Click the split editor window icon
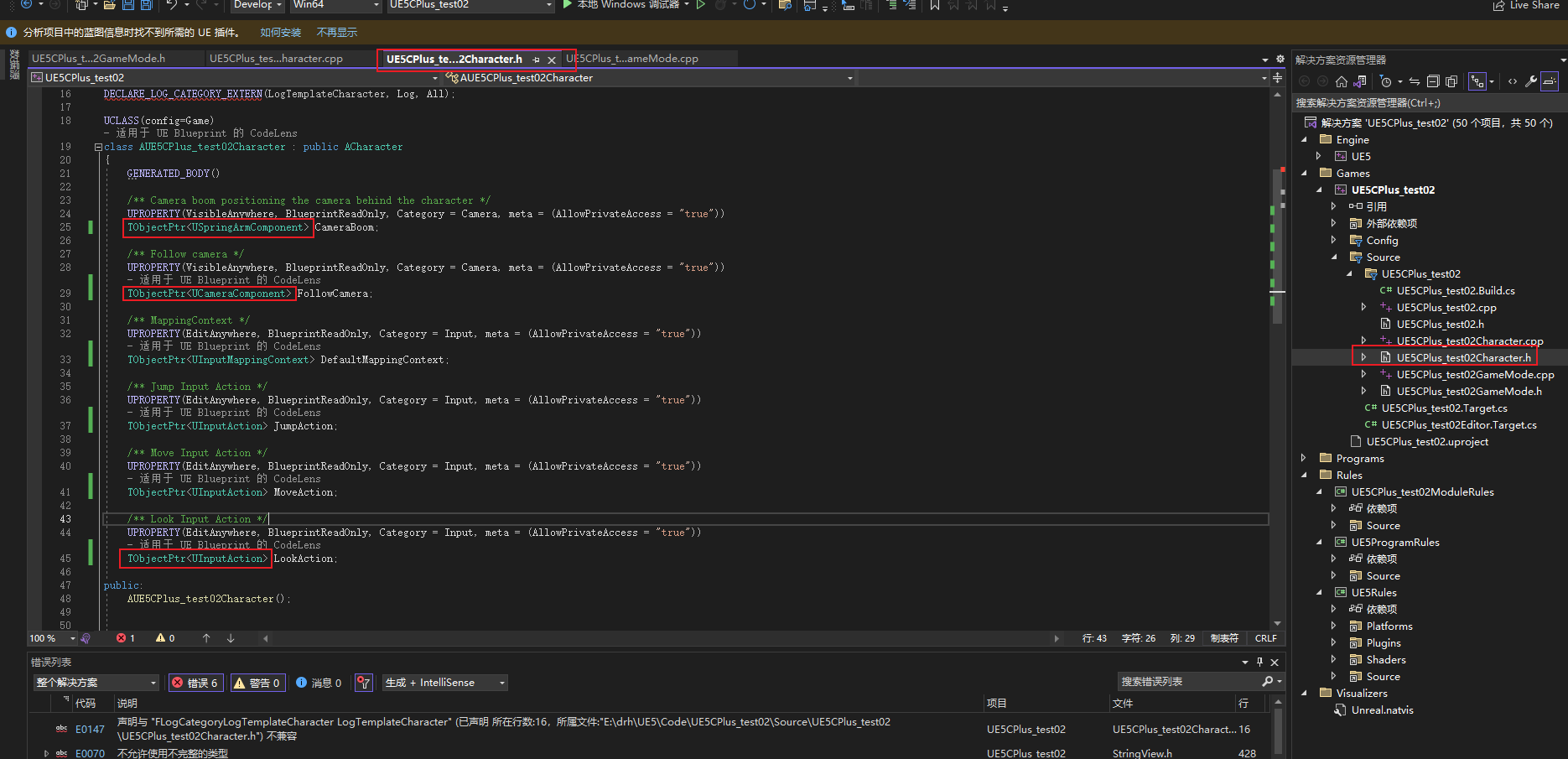Image resolution: width=1568 pixels, height=759 pixels. pyautogui.click(x=1277, y=77)
